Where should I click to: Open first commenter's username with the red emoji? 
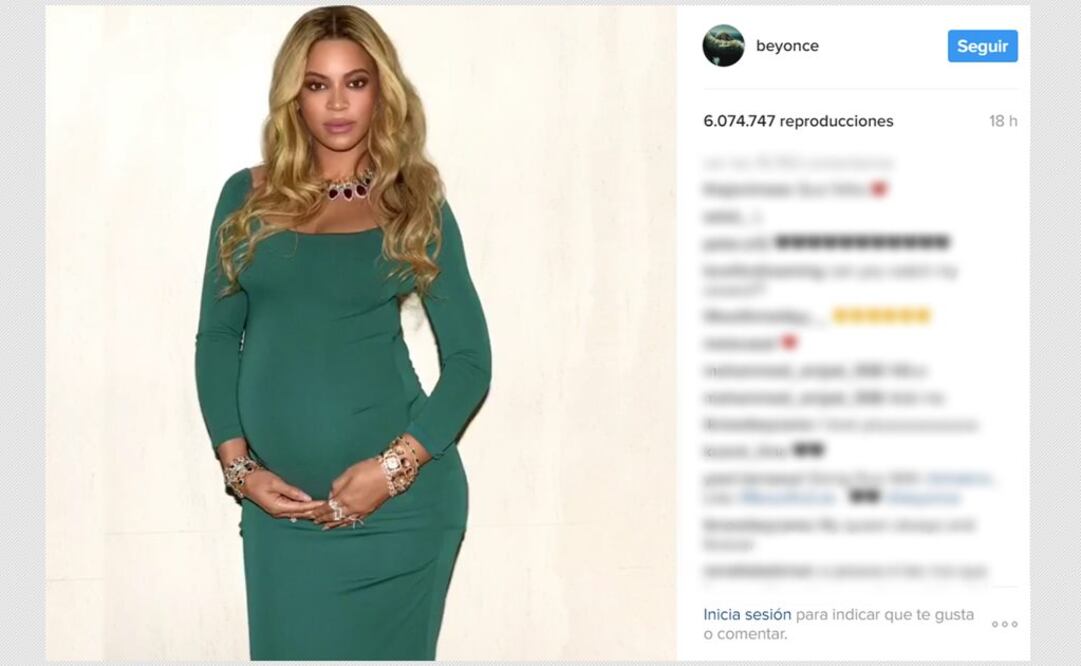(747, 190)
